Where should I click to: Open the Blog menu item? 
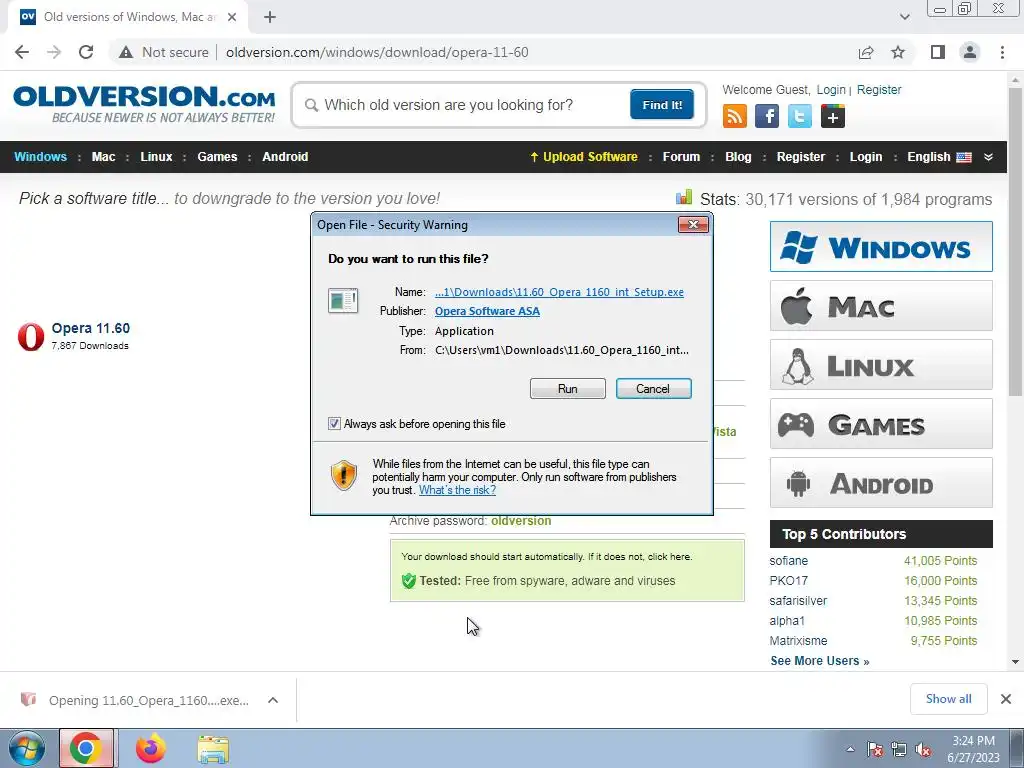(x=738, y=157)
